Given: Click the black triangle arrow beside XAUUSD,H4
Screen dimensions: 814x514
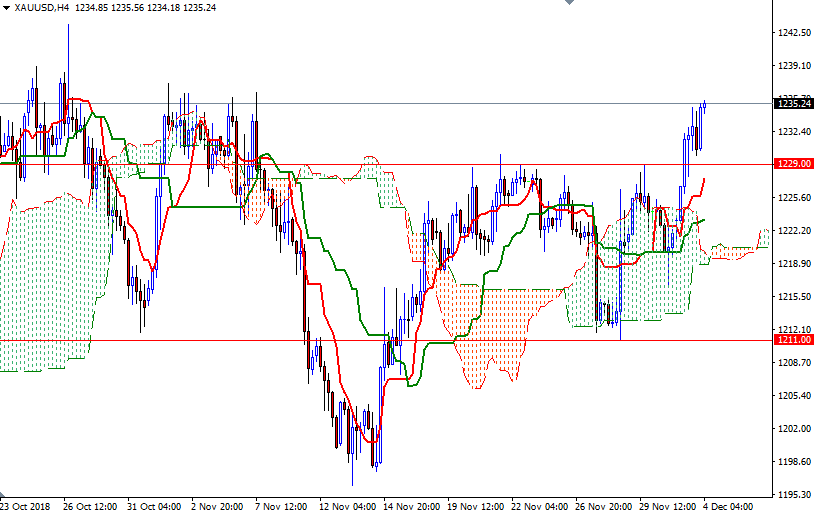Looking at the screenshot, I should coord(7,7).
